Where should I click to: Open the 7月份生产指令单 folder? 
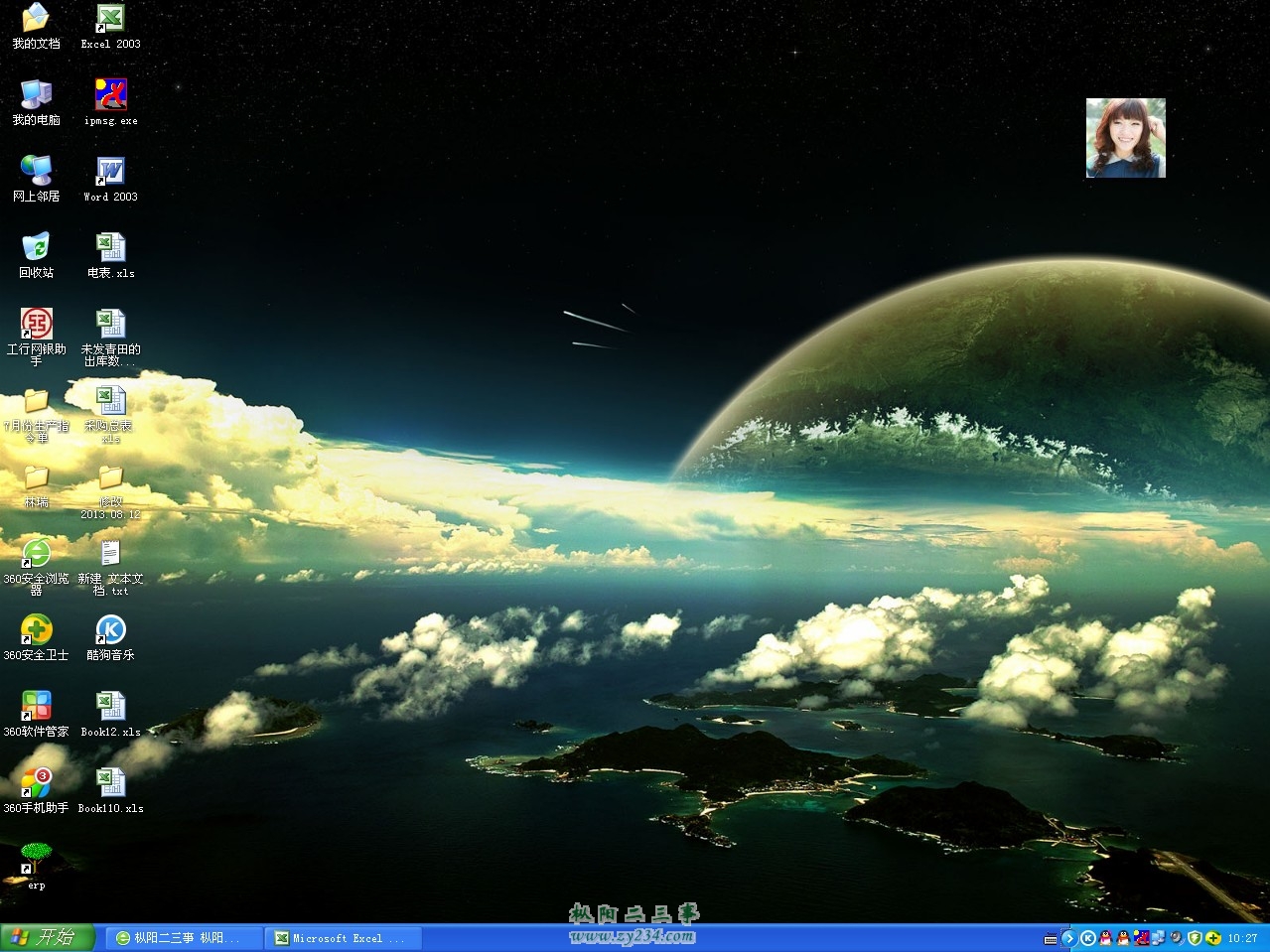[36, 414]
